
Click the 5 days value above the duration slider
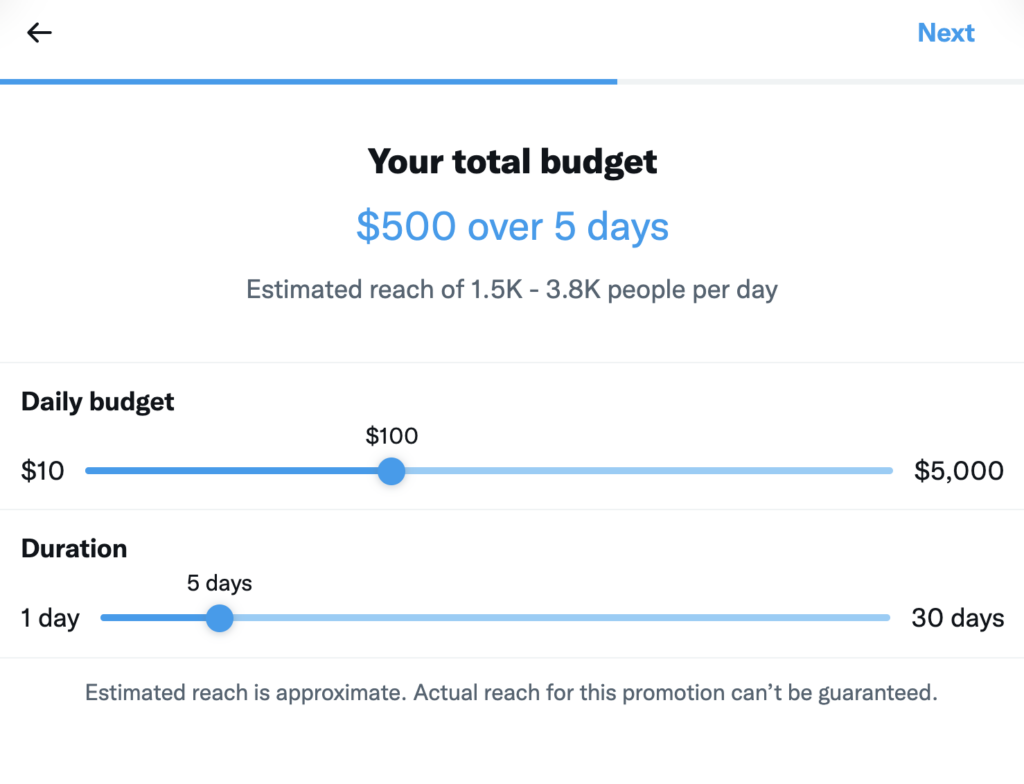(219, 583)
